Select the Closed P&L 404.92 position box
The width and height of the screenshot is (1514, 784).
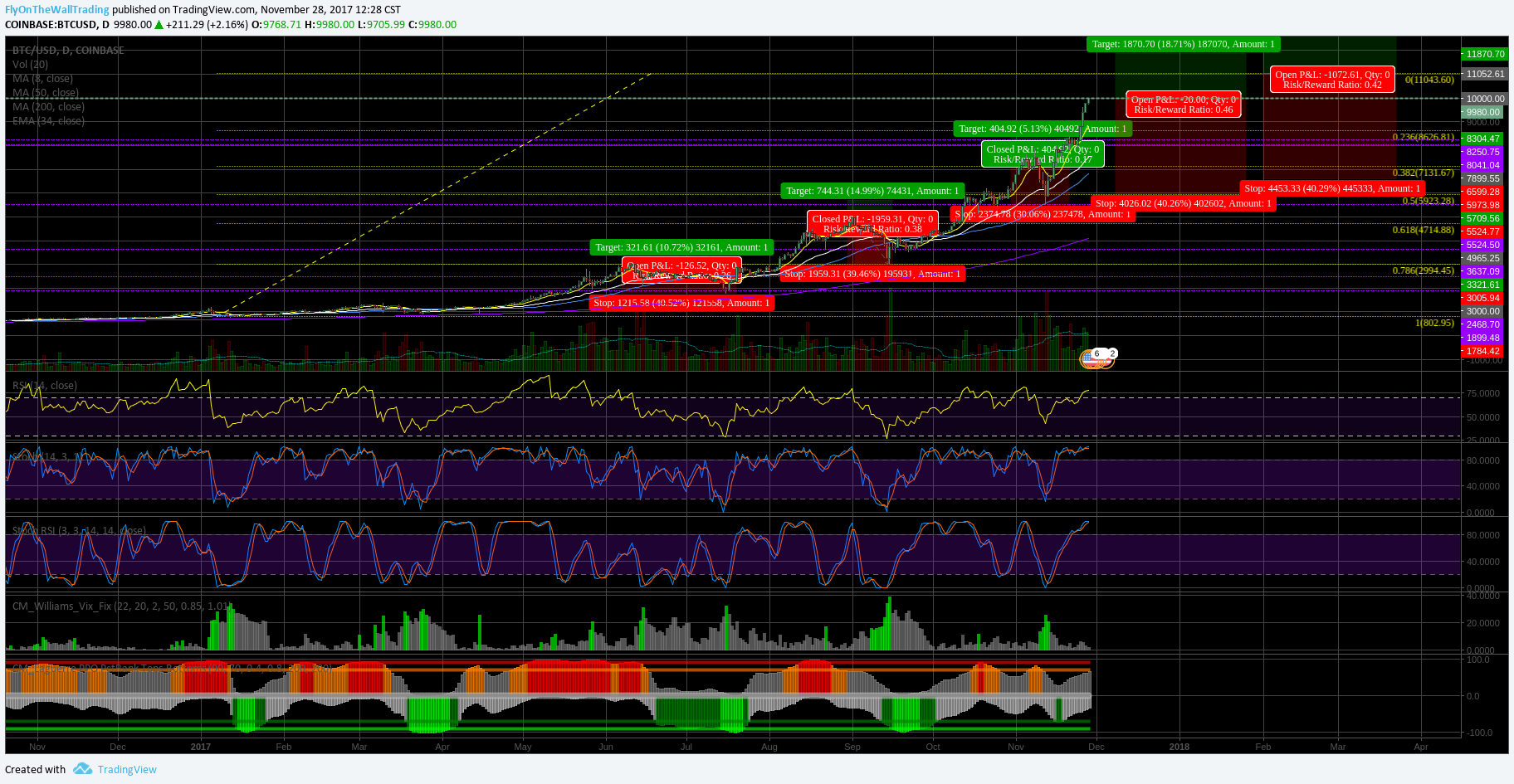tap(1043, 154)
